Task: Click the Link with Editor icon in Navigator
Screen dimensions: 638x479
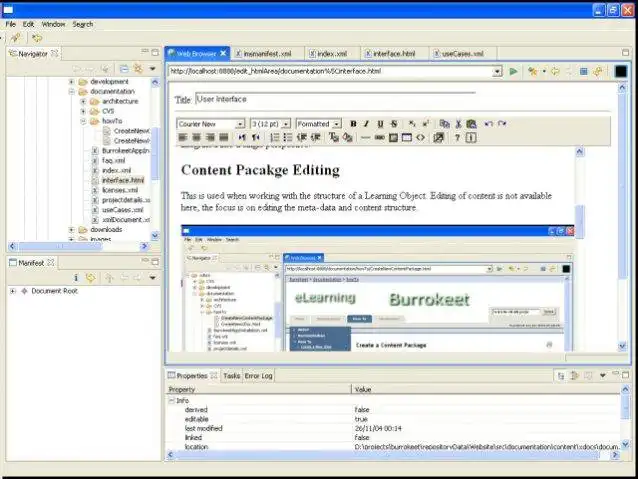Action: [x=138, y=69]
